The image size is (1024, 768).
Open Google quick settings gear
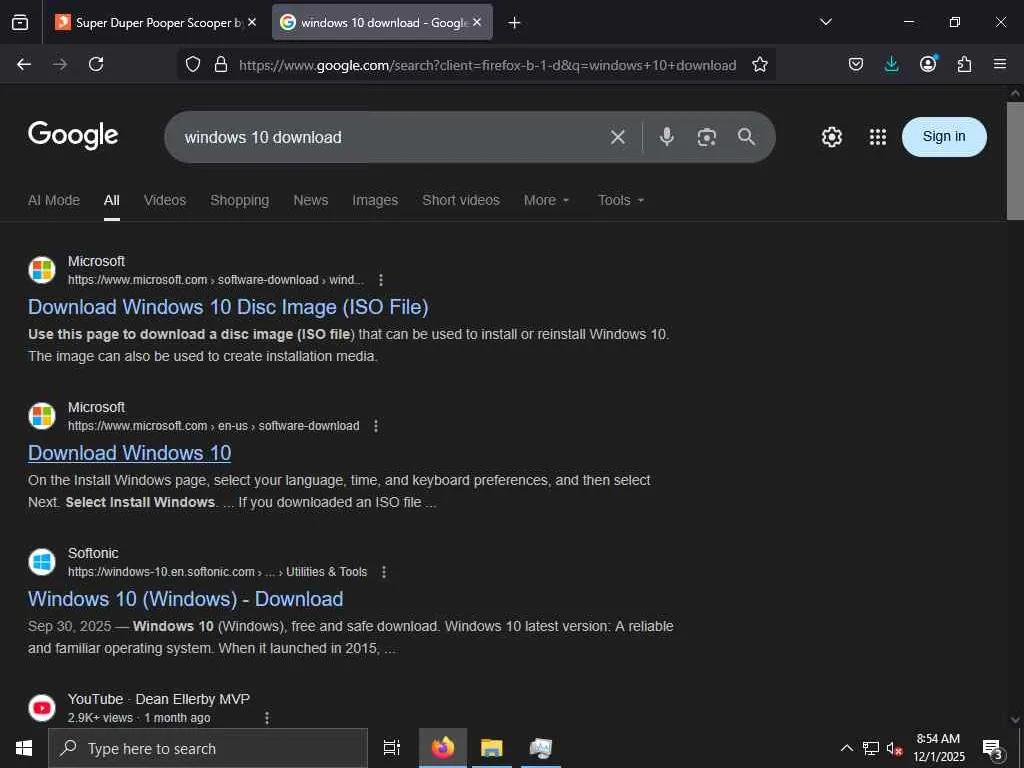point(831,137)
